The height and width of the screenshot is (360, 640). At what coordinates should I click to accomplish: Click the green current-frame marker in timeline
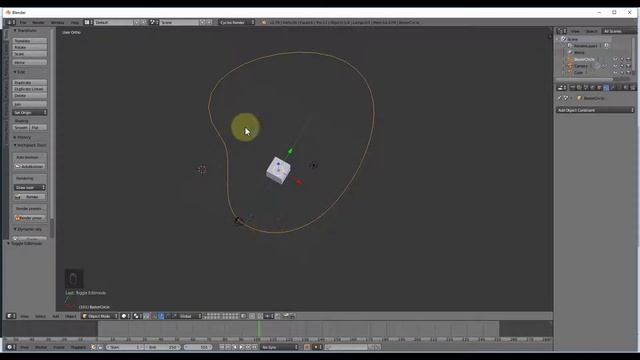tap(258, 329)
